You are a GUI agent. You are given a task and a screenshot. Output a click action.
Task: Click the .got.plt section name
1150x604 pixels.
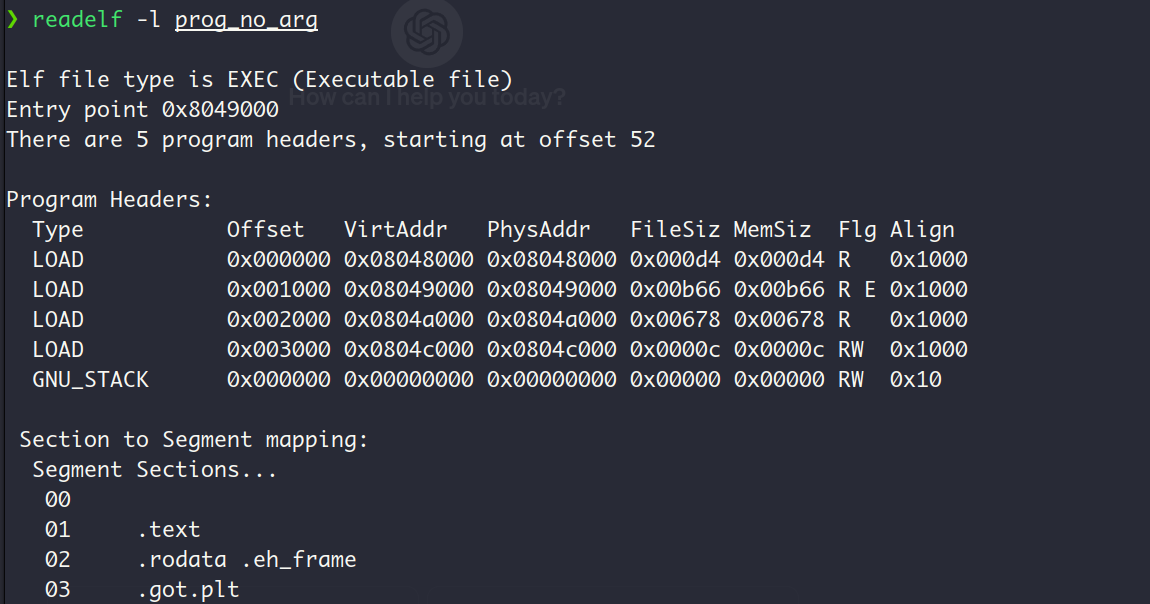pos(188,590)
